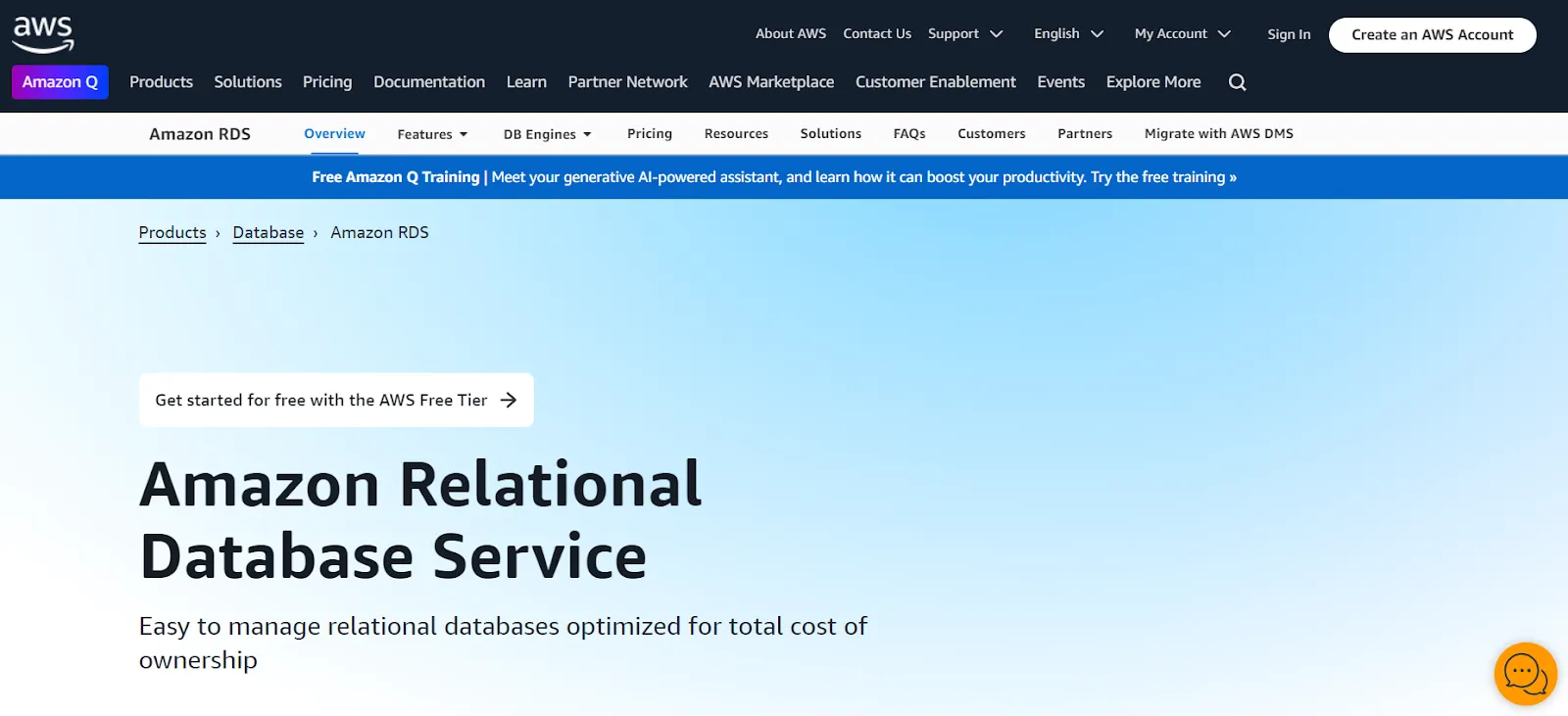This screenshot has height=716, width=1568.
Task: Click the Easy to manage relational databases tagline
Action: (503, 643)
